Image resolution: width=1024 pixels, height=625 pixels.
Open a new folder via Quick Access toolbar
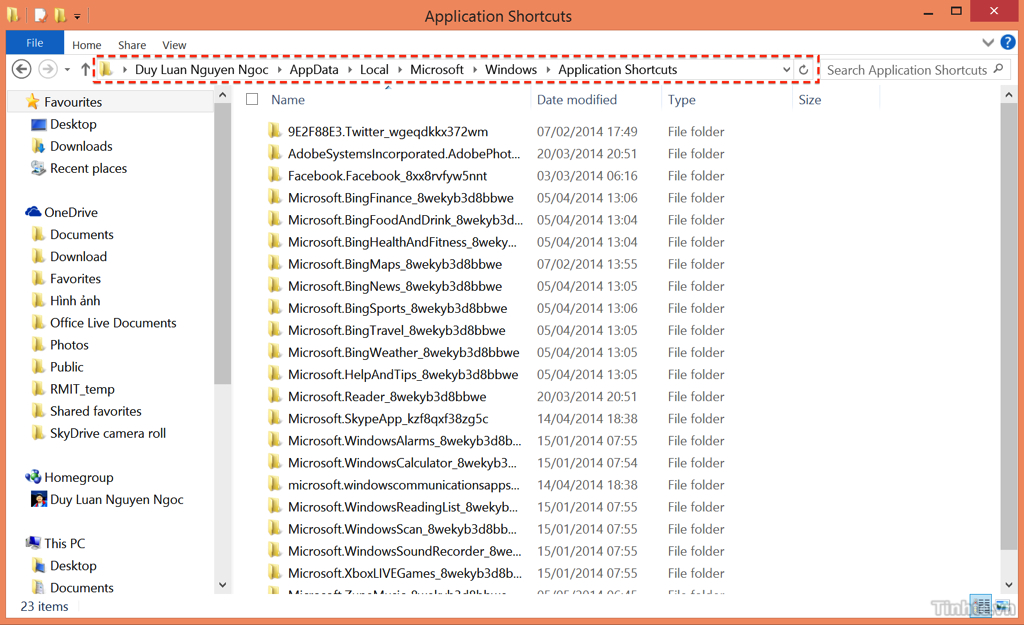58,15
